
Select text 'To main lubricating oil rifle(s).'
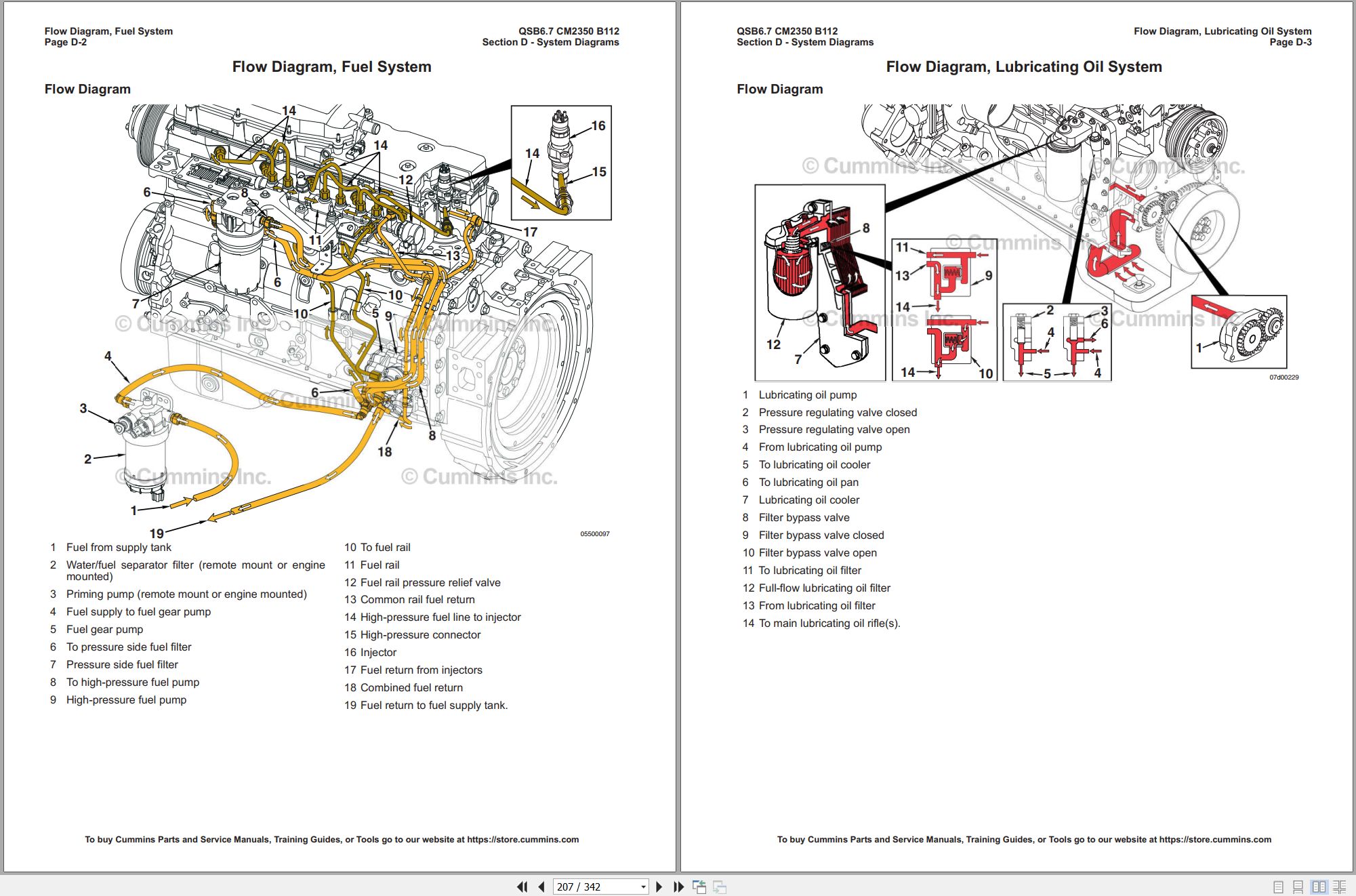pos(829,623)
